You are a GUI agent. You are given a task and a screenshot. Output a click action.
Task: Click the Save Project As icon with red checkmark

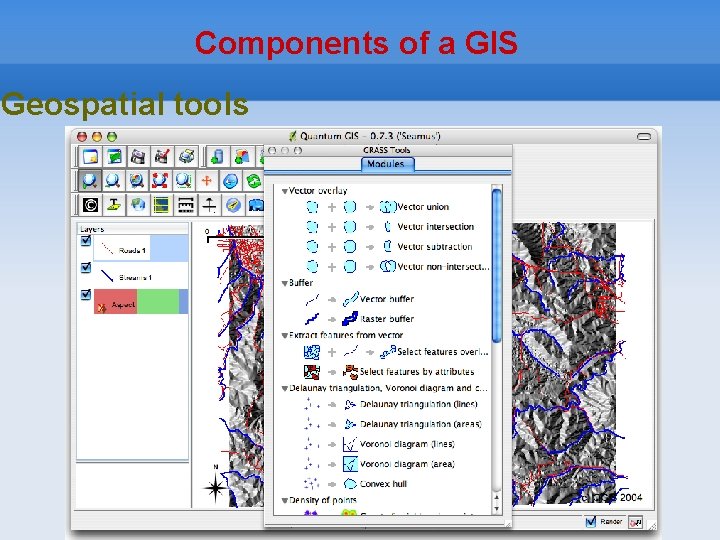(162, 157)
